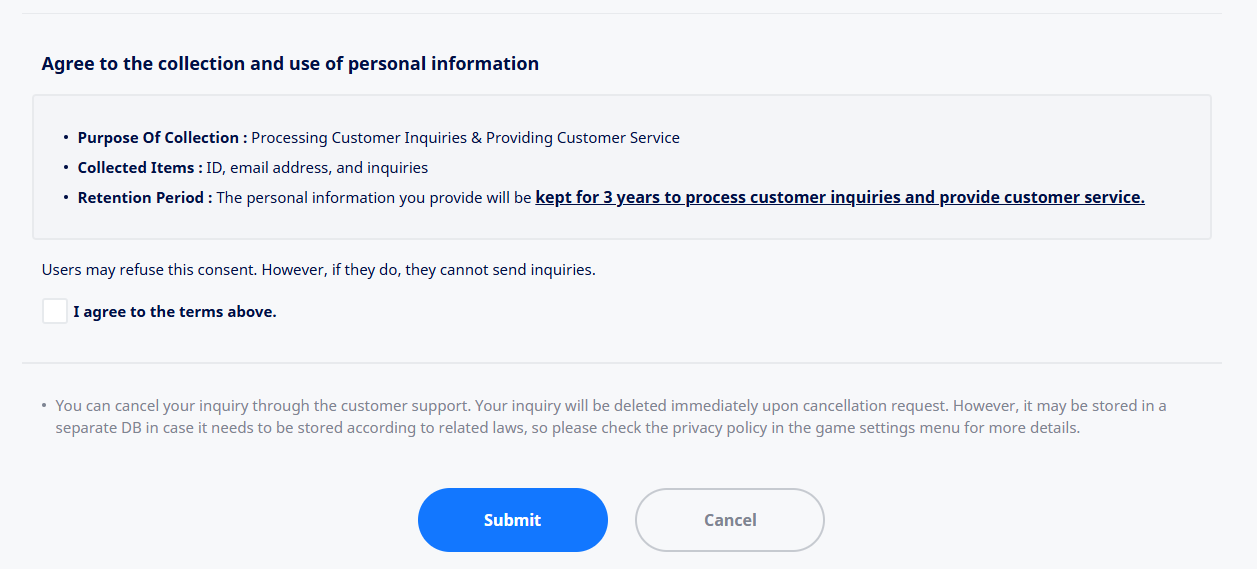The width and height of the screenshot is (1257, 569).
Task: Click "Processing Customer Inquiries" purpose text
Action: click(465, 138)
